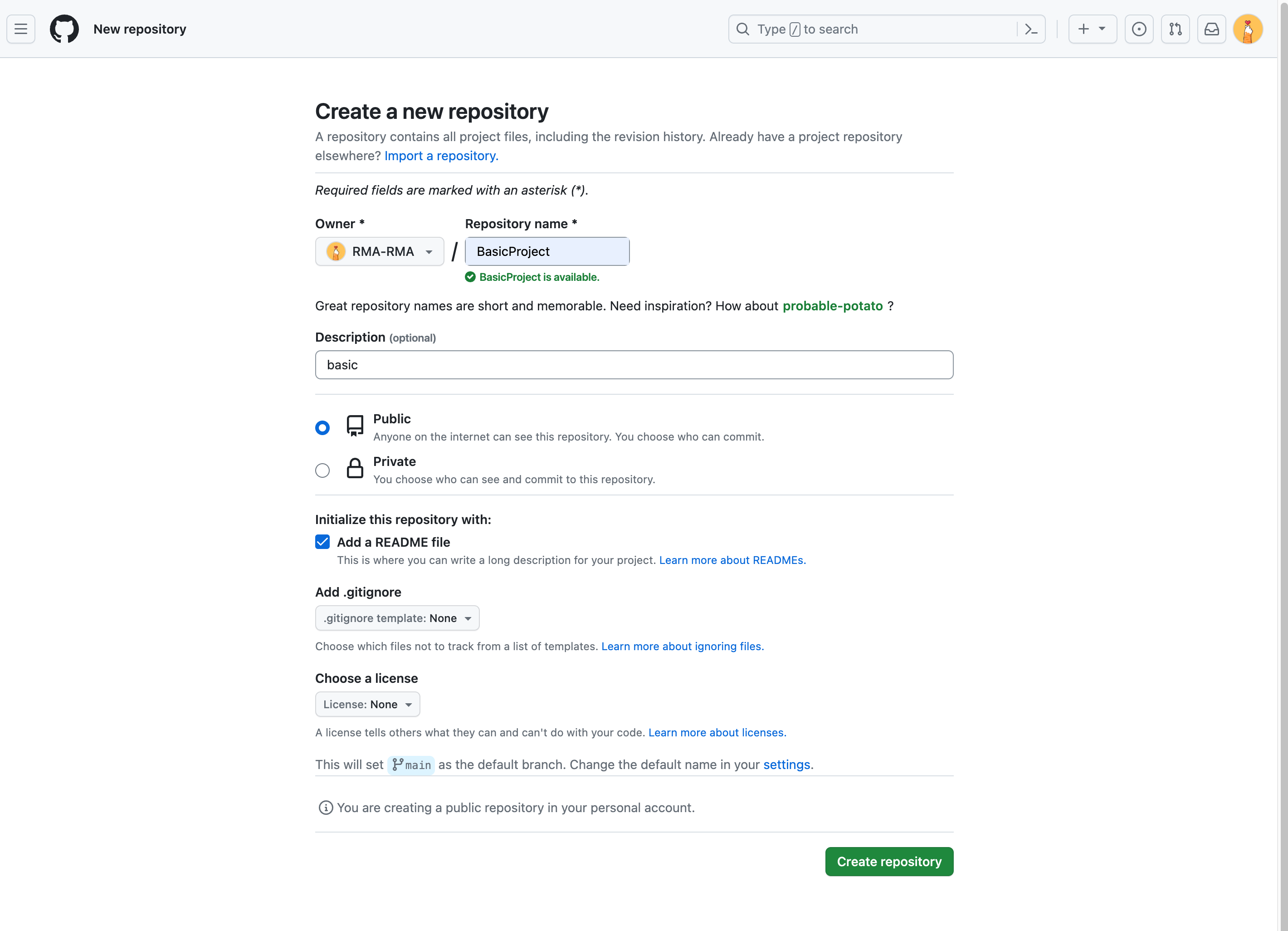Open the command palette icon

point(1031,29)
